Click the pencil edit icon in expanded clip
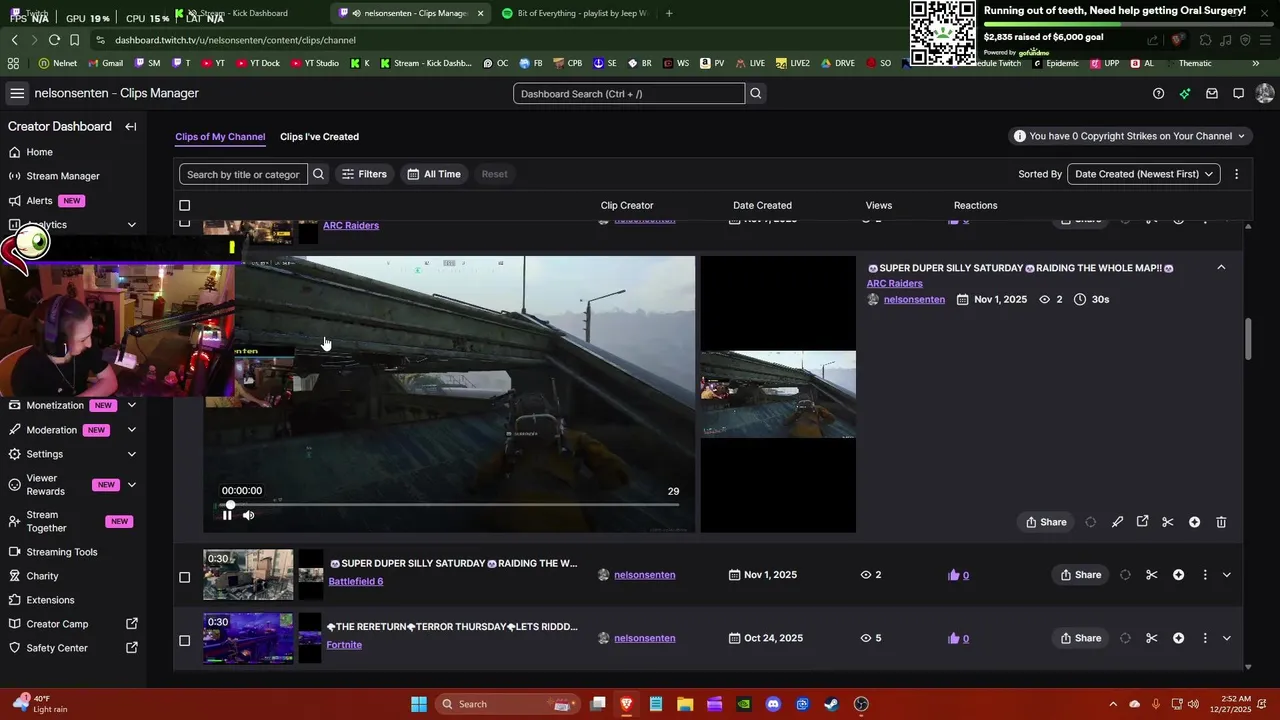The image size is (1280, 720). (x=1117, y=522)
